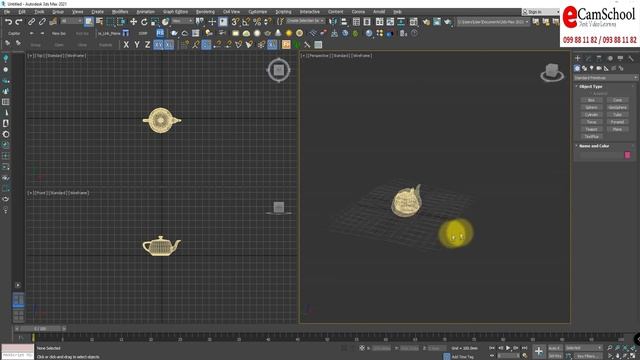The image size is (640, 360).
Task: Open the key filter dropdown in animation controls
Action: tap(583, 348)
